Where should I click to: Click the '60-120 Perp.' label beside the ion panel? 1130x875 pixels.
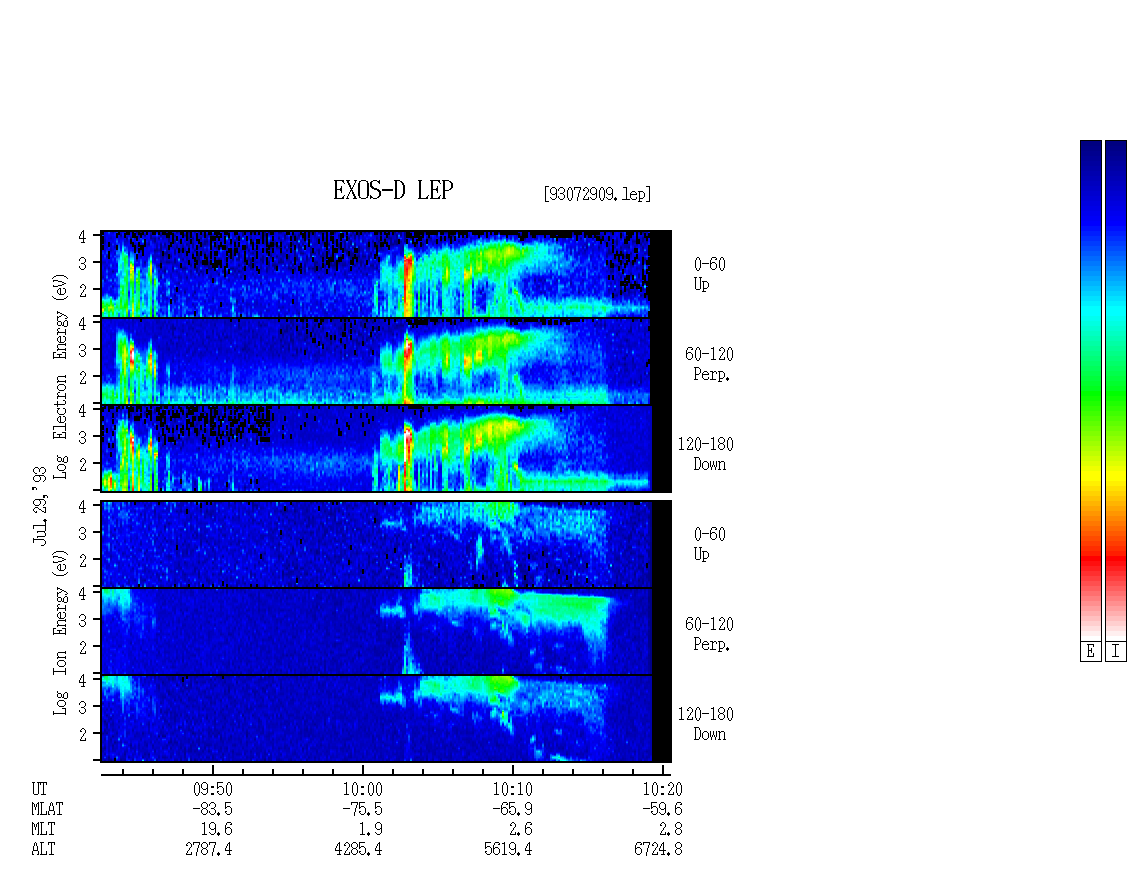coord(709,634)
